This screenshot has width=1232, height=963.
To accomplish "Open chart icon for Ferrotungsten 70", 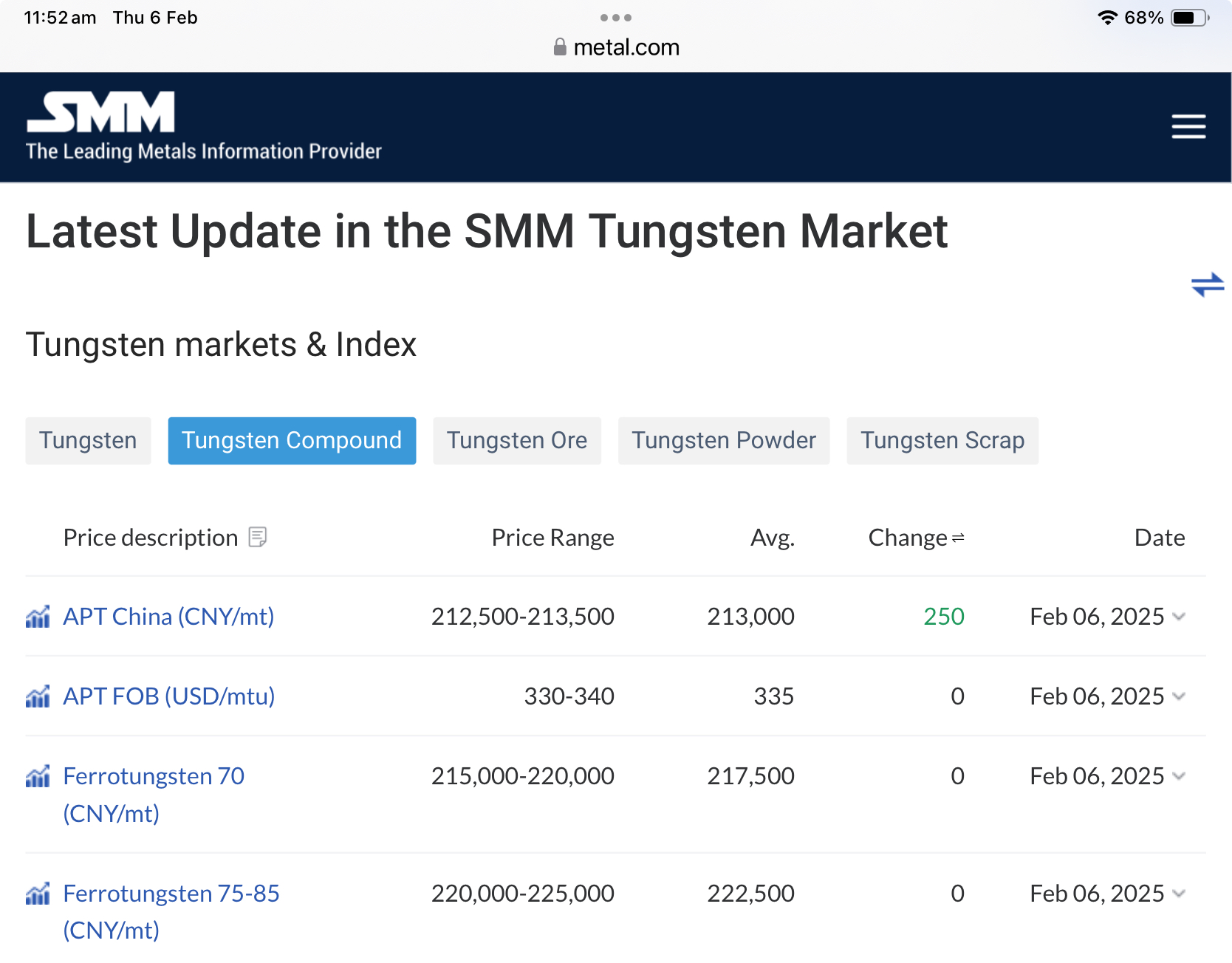I will 38,775.
